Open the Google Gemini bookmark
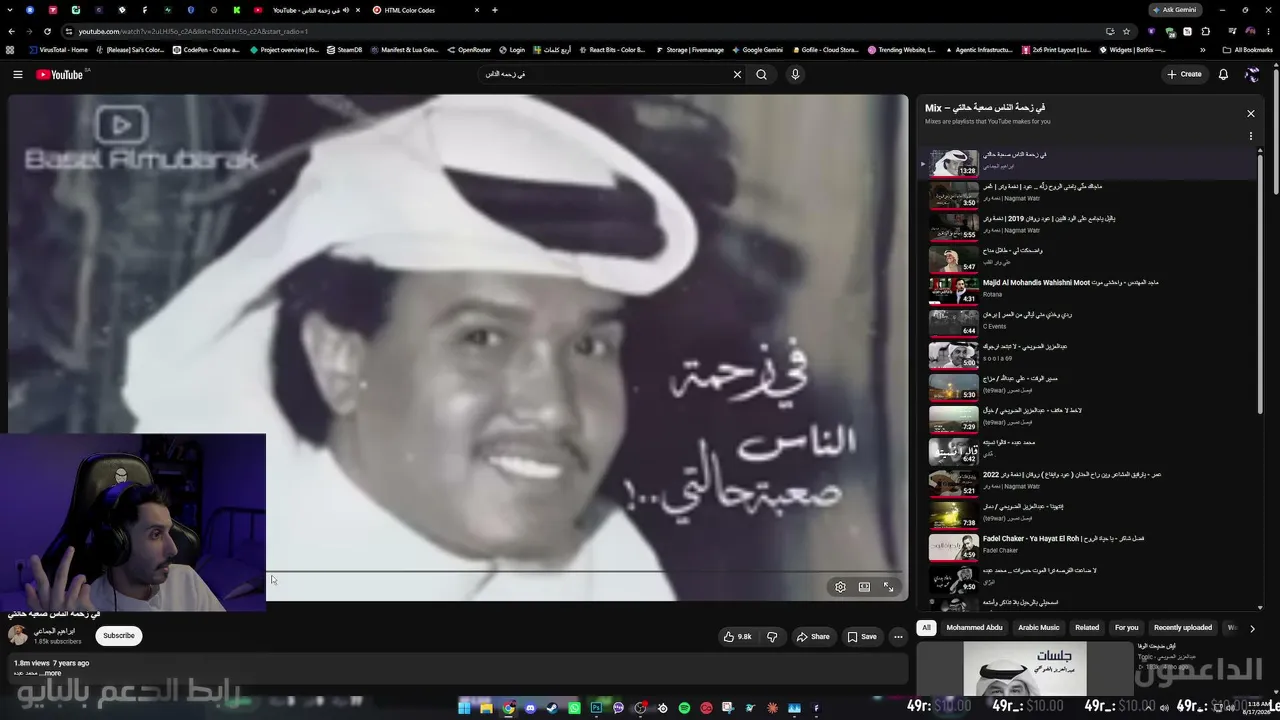Image resolution: width=1280 pixels, height=720 pixels. pyautogui.click(x=757, y=50)
